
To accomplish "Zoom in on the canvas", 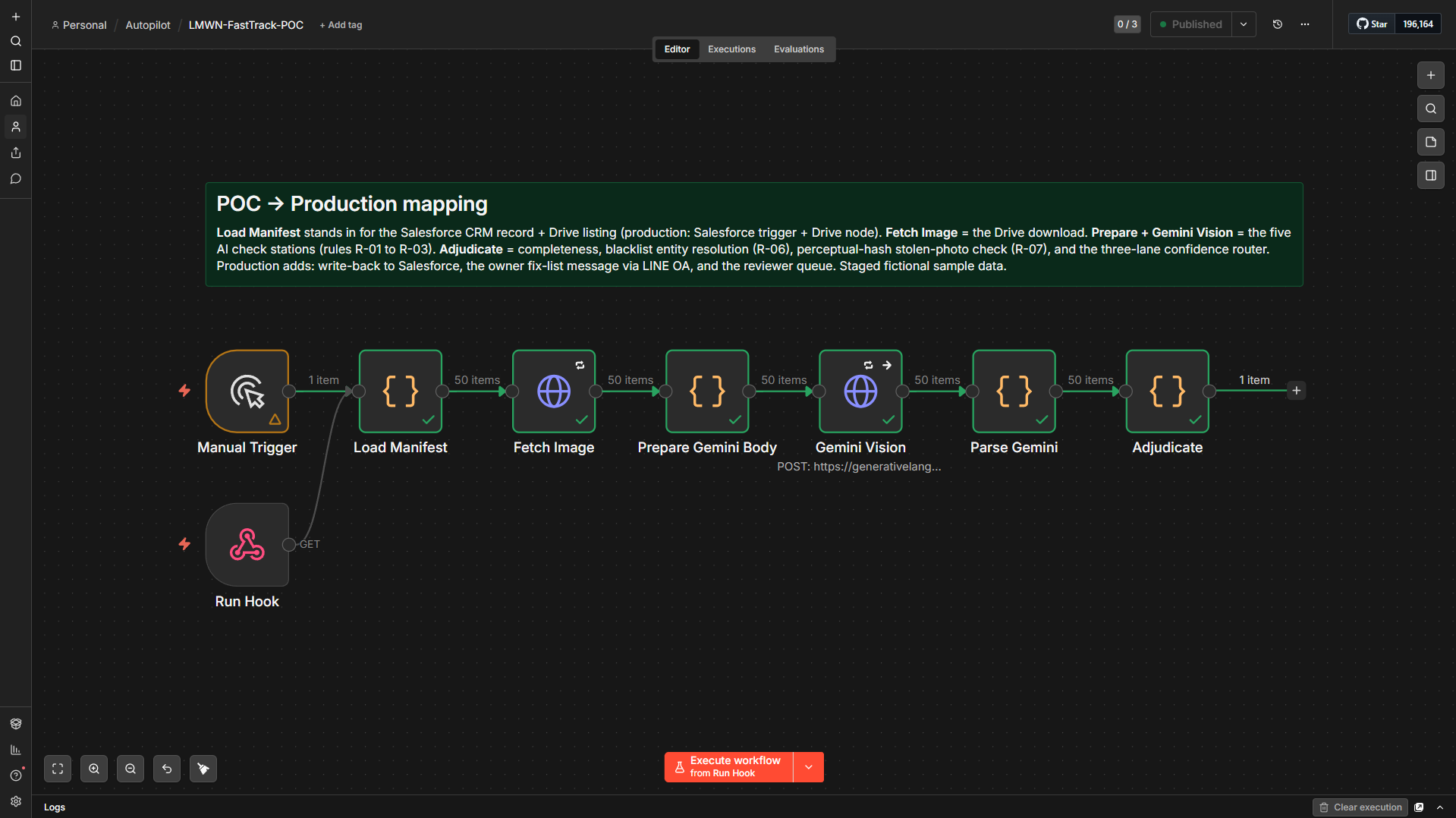I will [94, 769].
